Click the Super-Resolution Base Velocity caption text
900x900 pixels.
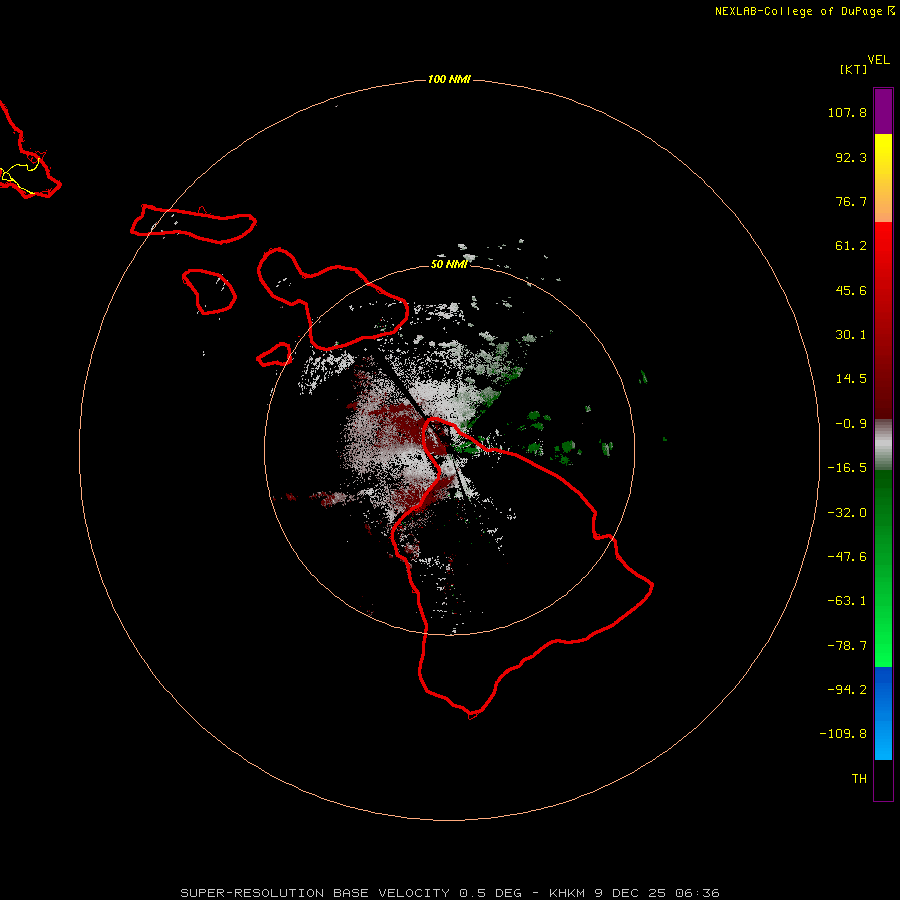point(449,893)
